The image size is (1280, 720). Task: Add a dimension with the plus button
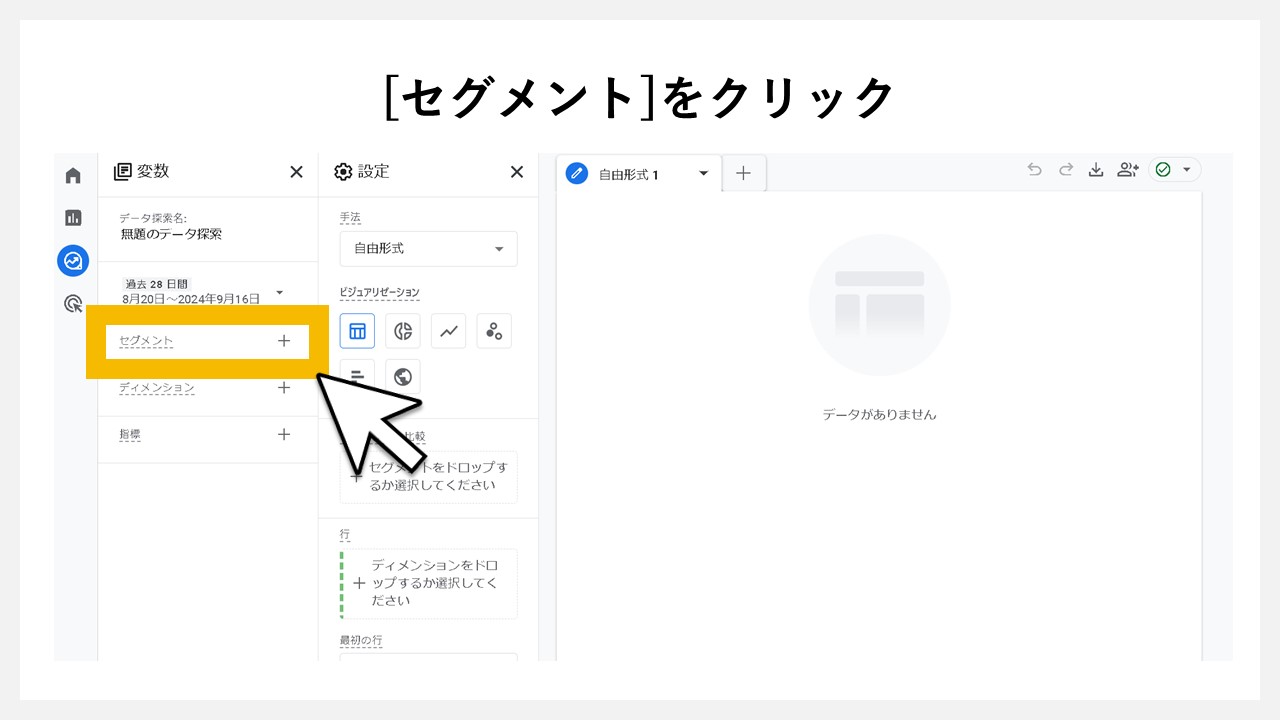(284, 388)
